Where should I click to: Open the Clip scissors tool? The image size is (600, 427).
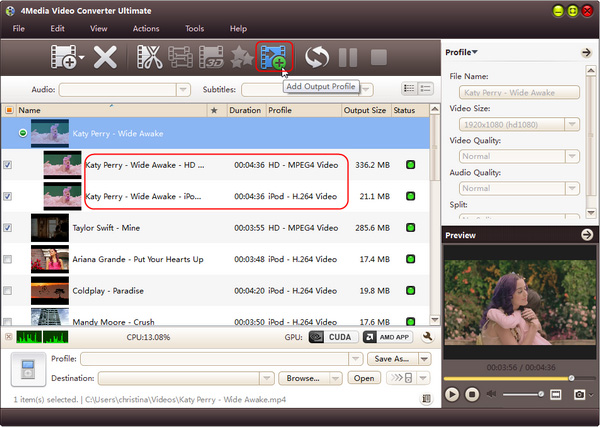(150, 58)
